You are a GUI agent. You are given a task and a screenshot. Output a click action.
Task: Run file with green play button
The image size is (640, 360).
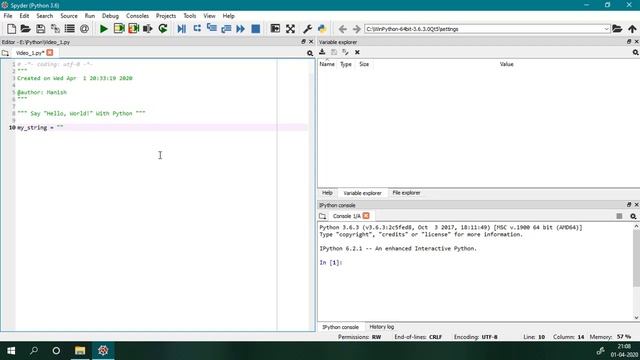pos(104,29)
